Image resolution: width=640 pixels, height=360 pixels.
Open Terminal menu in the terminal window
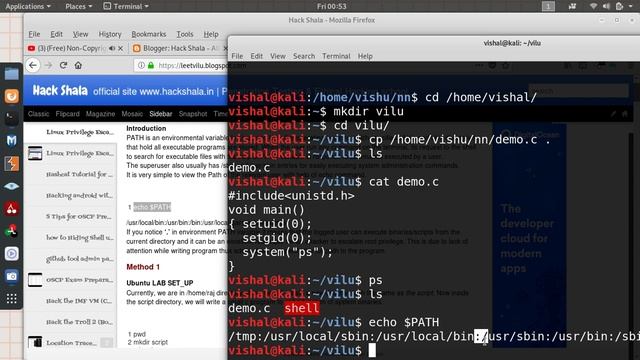(x=336, y=56)
